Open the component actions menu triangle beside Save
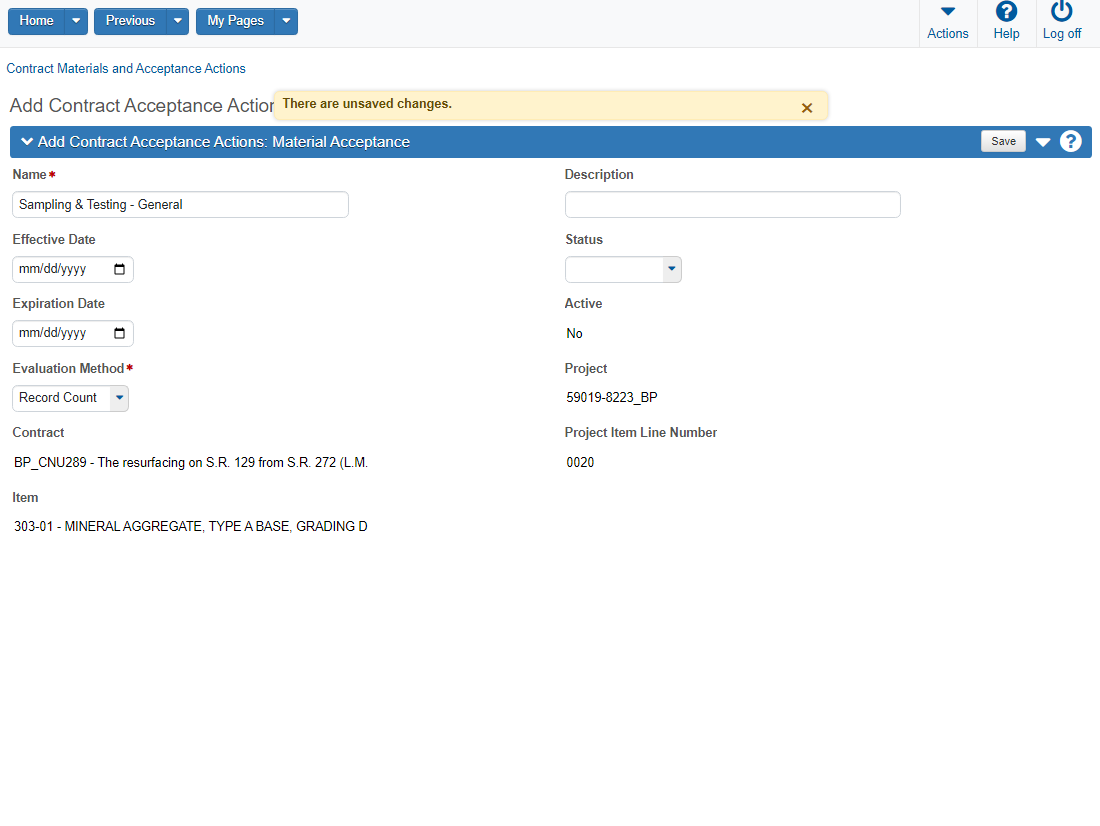Screen dimensions: 1100x826 pos(1043,142)
